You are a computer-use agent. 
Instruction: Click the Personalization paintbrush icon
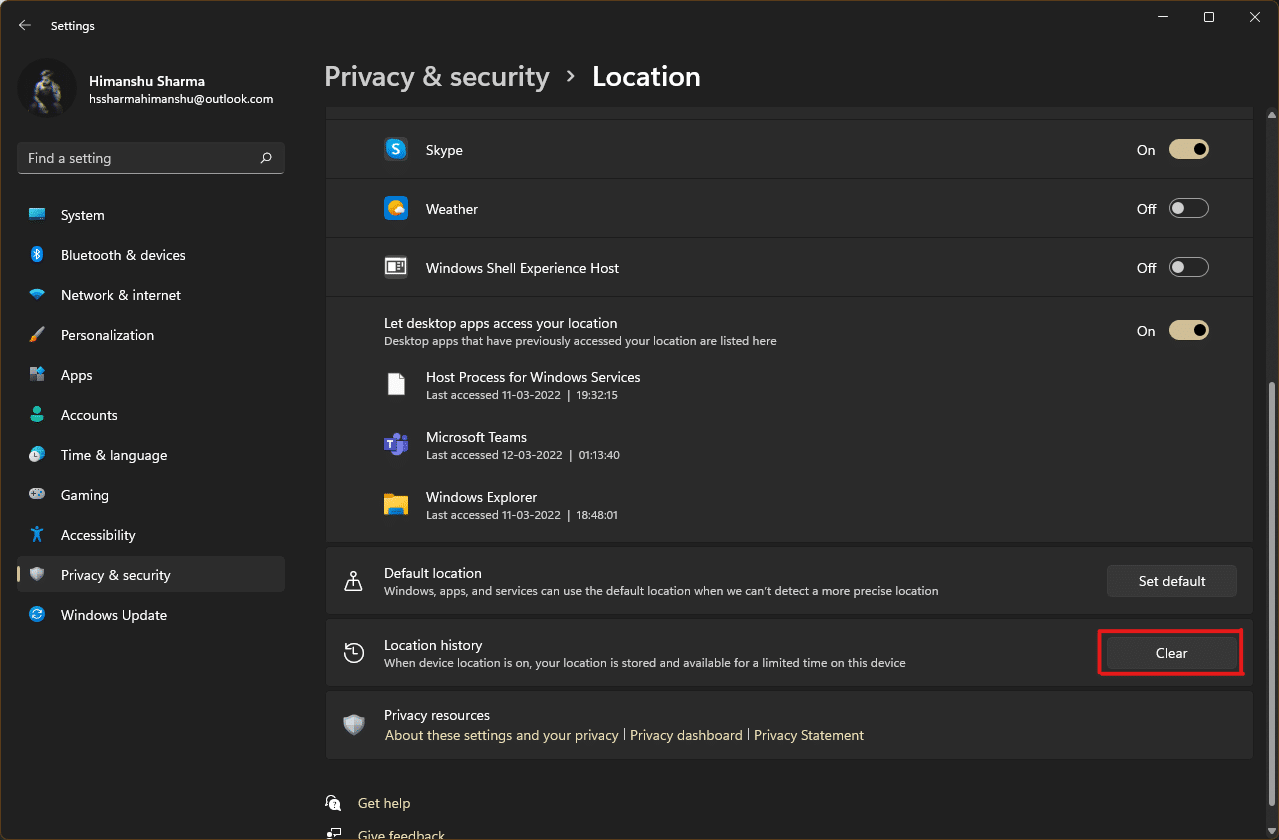(x=37, y=335)
